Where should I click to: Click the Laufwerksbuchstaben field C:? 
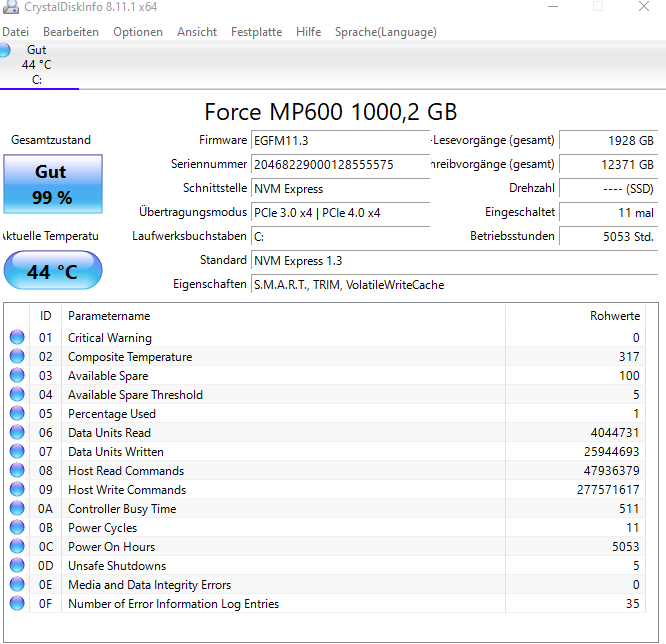click(341, 237)
